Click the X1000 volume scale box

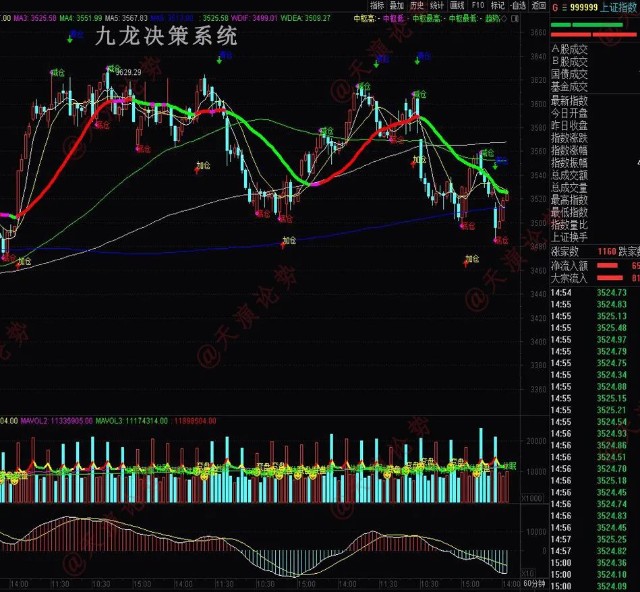[532, 499]
